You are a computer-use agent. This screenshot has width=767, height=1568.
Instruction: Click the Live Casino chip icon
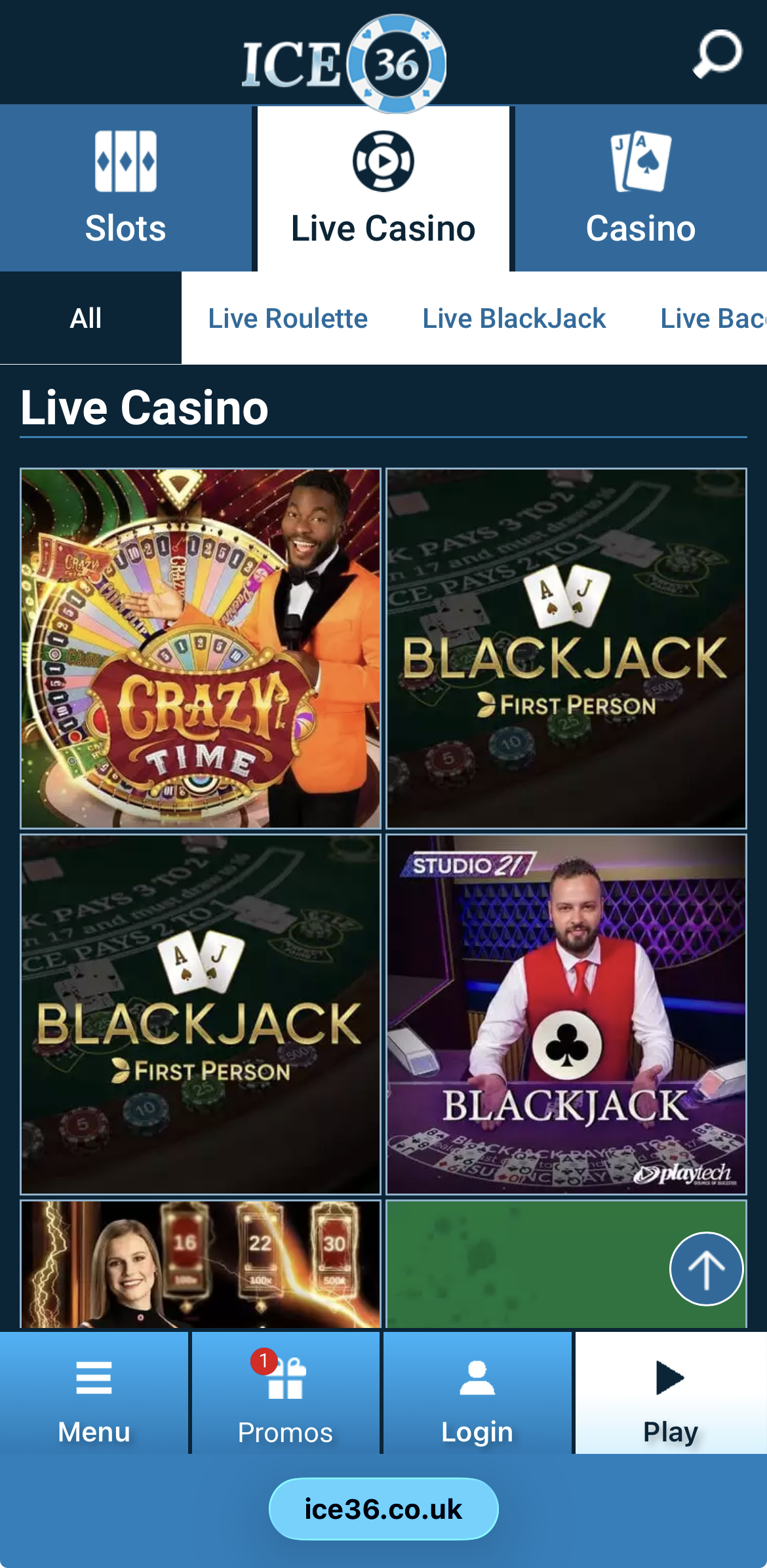point(383,161)
